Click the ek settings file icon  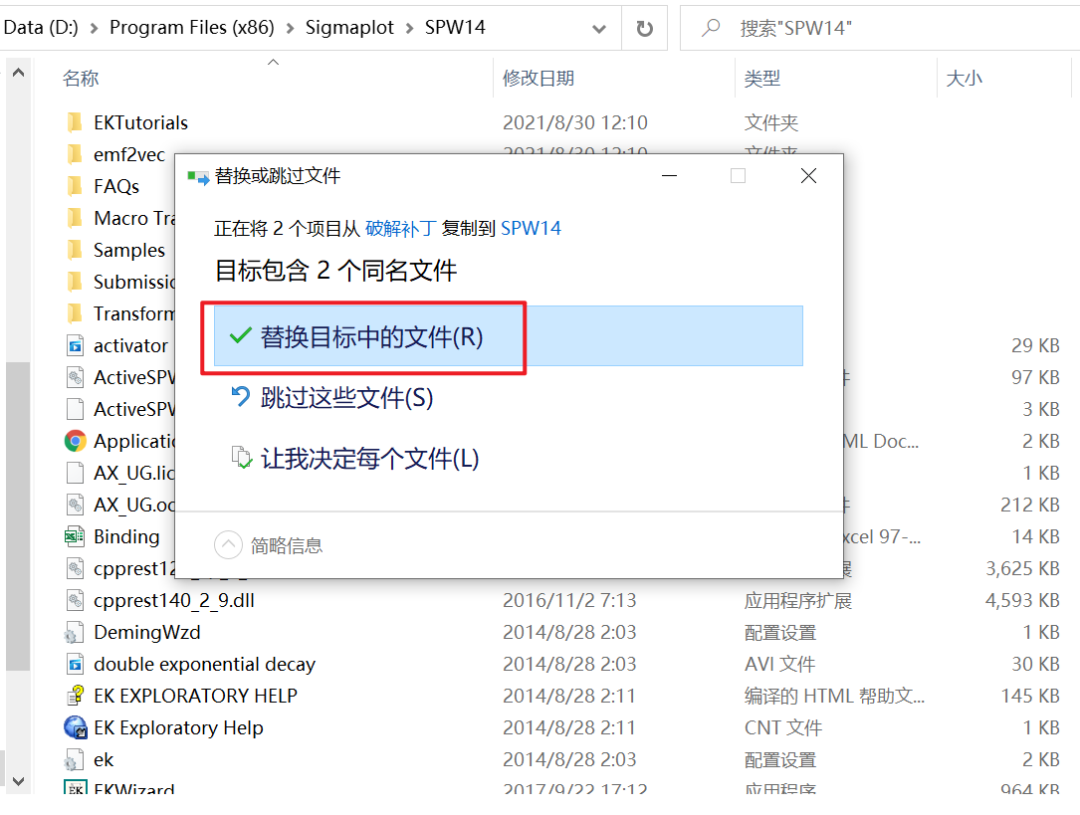tap(74, 760)
